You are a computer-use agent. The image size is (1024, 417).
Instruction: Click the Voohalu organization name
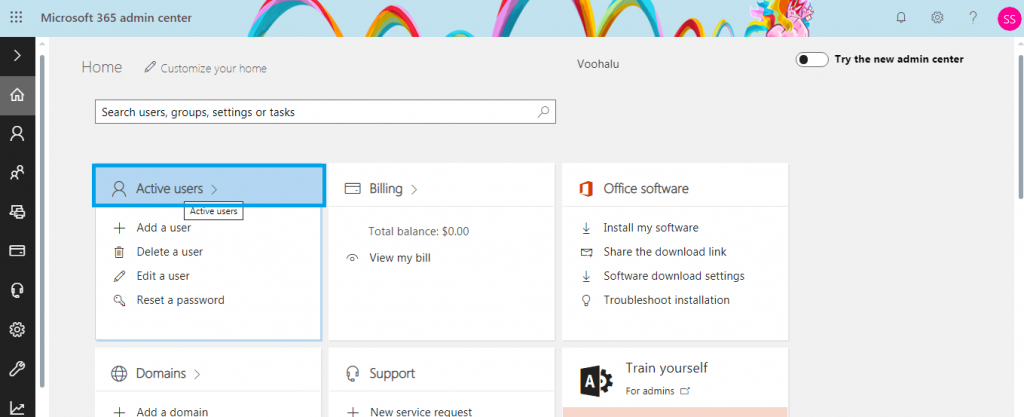598,64
